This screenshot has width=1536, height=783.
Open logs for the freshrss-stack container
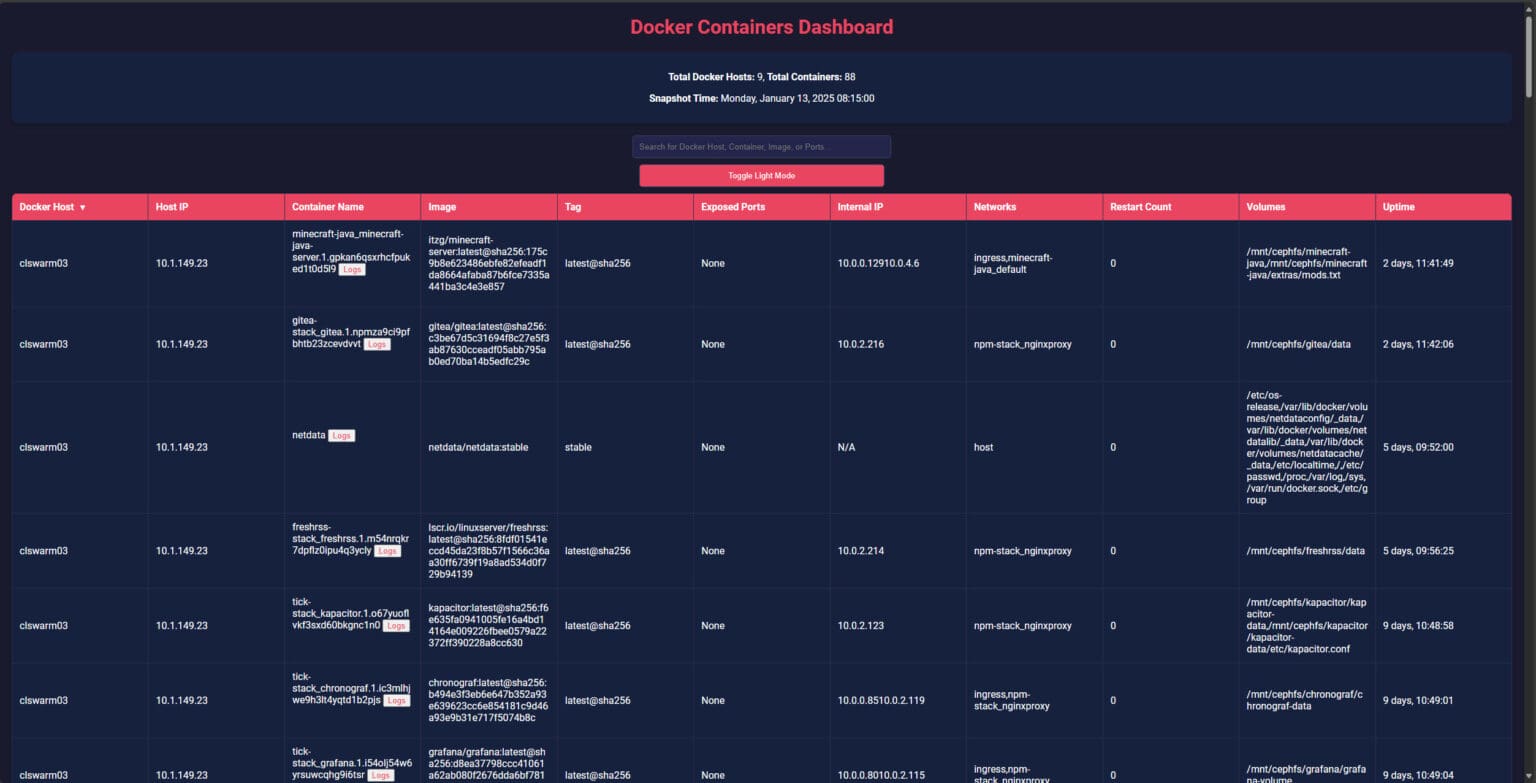pos(388,550)
